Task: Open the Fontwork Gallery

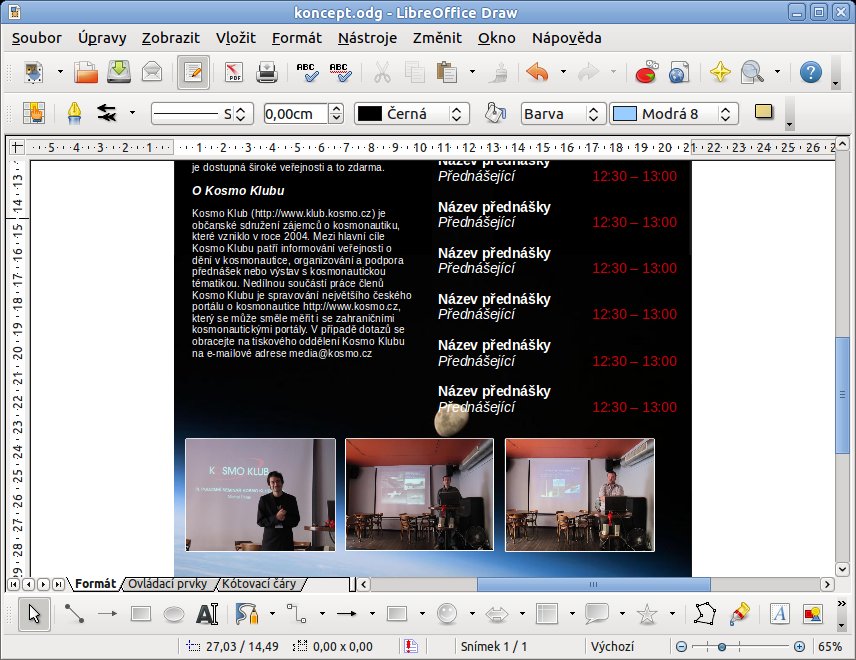Action: pos(780,614)
